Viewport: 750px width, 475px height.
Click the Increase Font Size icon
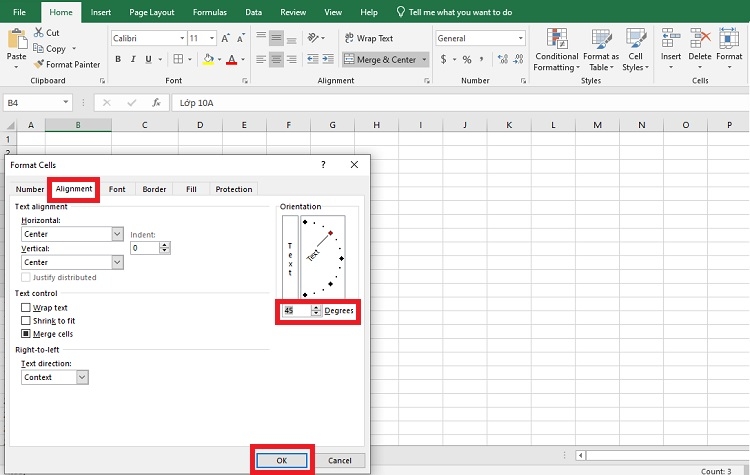tap(225, 38)
